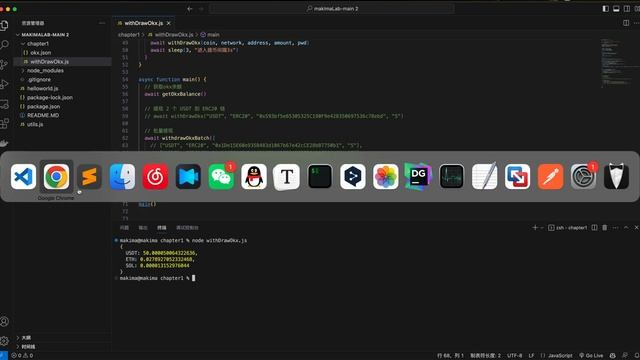
Task: Go back with navigation arrow
Action: [190, 9]
